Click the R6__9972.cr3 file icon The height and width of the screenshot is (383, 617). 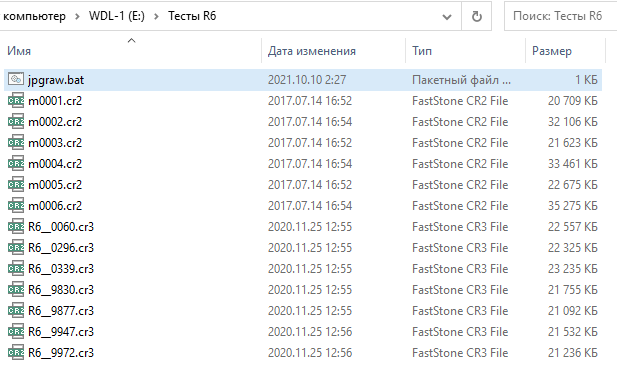16,353
